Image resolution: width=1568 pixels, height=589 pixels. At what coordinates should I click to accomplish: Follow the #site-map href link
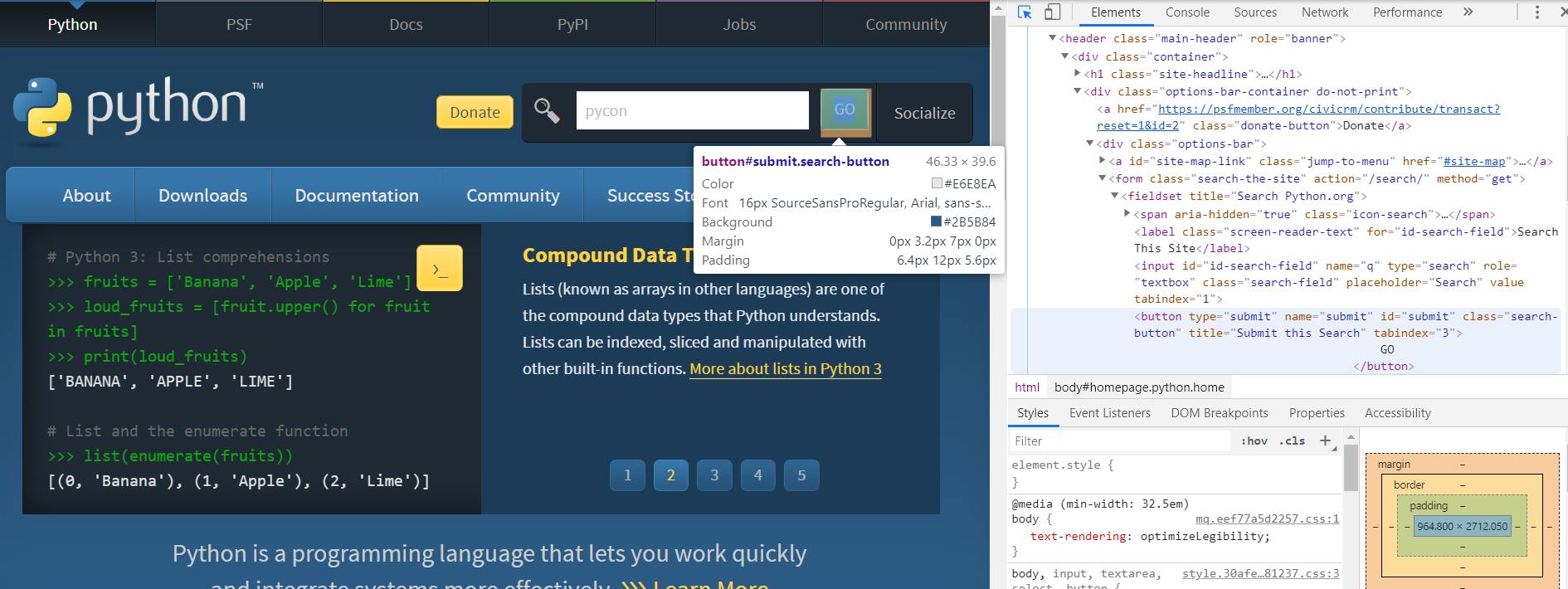pyautogui.click(x=1474, y=161)
